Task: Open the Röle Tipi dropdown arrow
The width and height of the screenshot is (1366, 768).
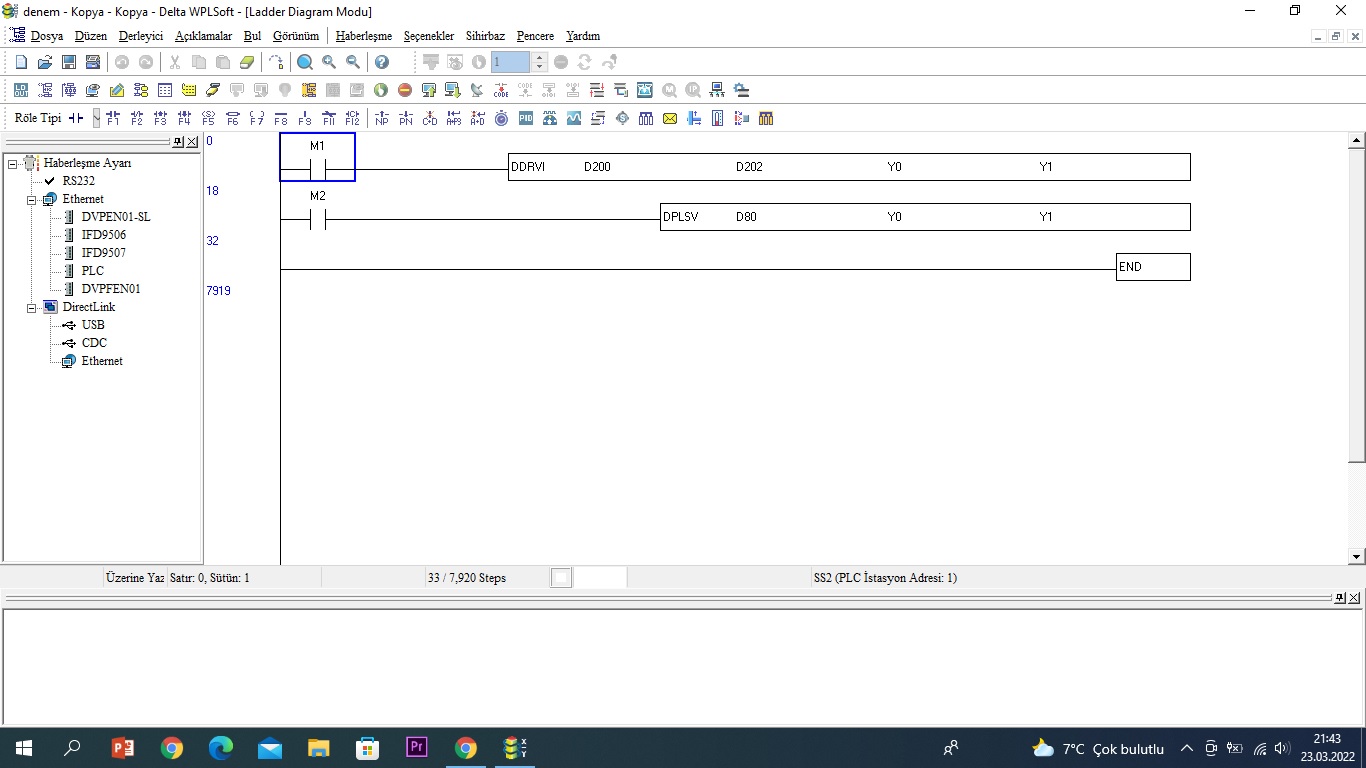Action: [96, 118]
